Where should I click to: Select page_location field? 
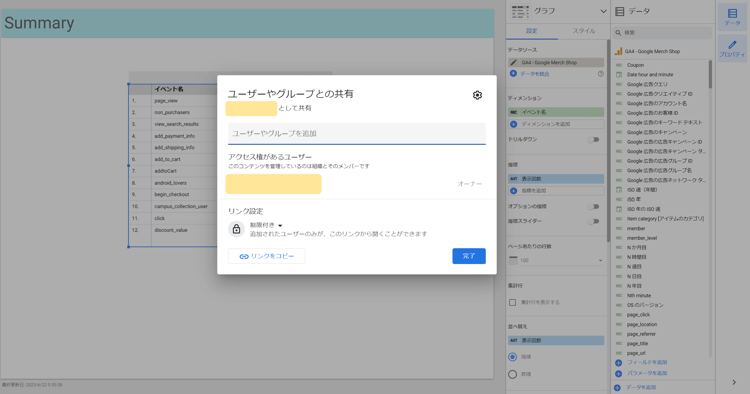642,324
